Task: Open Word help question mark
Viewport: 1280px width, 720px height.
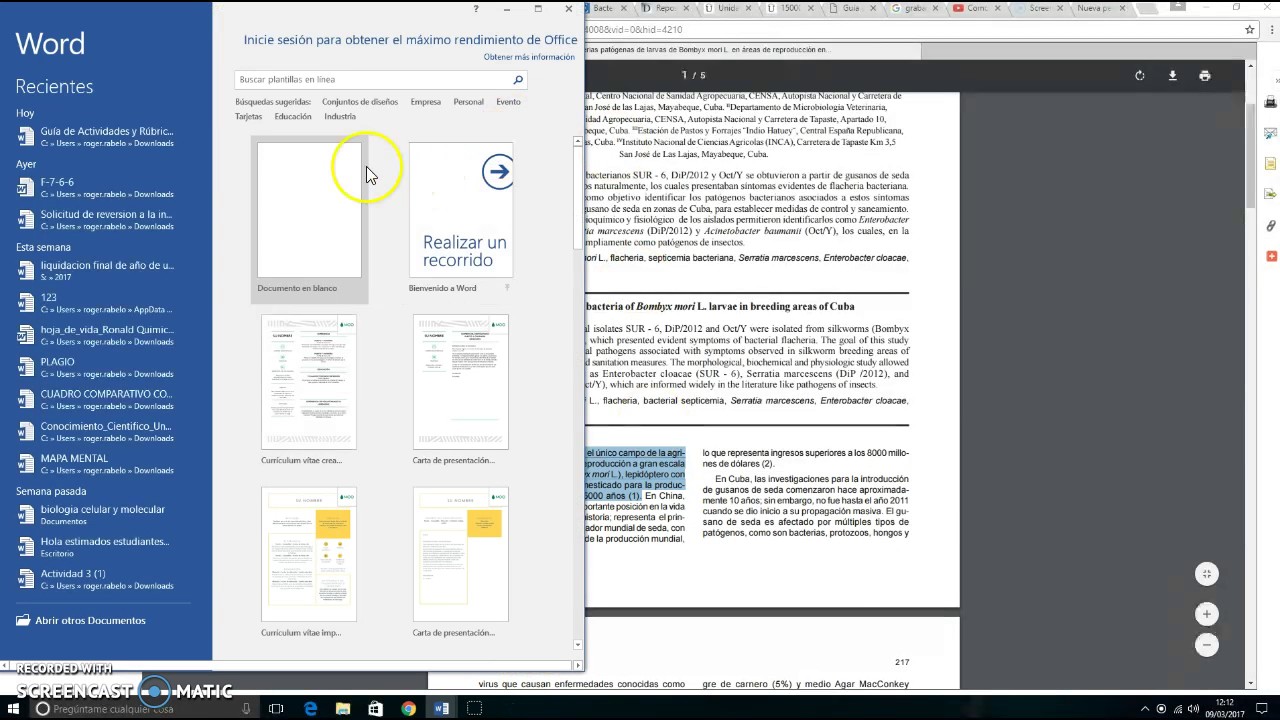Action: pyautogui.click(x=476, y=9)
